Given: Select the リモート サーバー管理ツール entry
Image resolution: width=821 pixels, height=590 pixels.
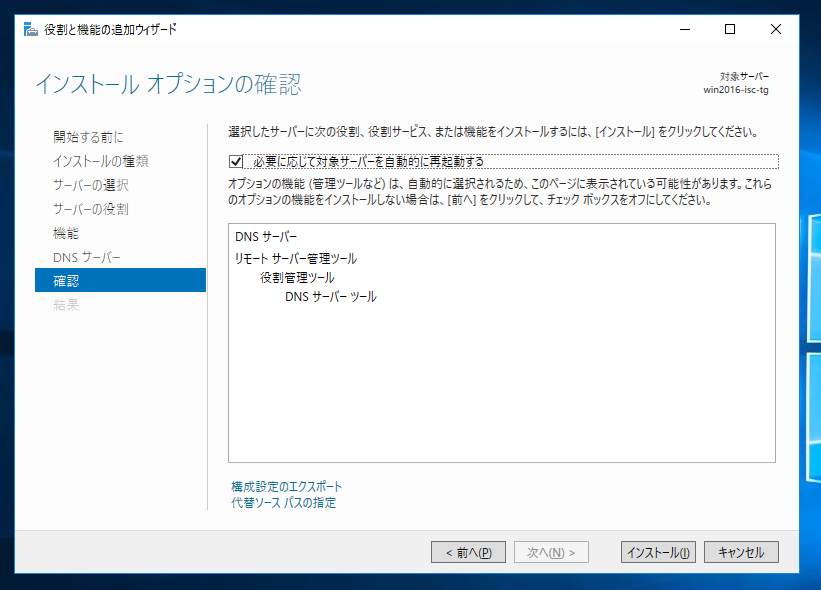Looking at the screenshot, I should [296, 259].
